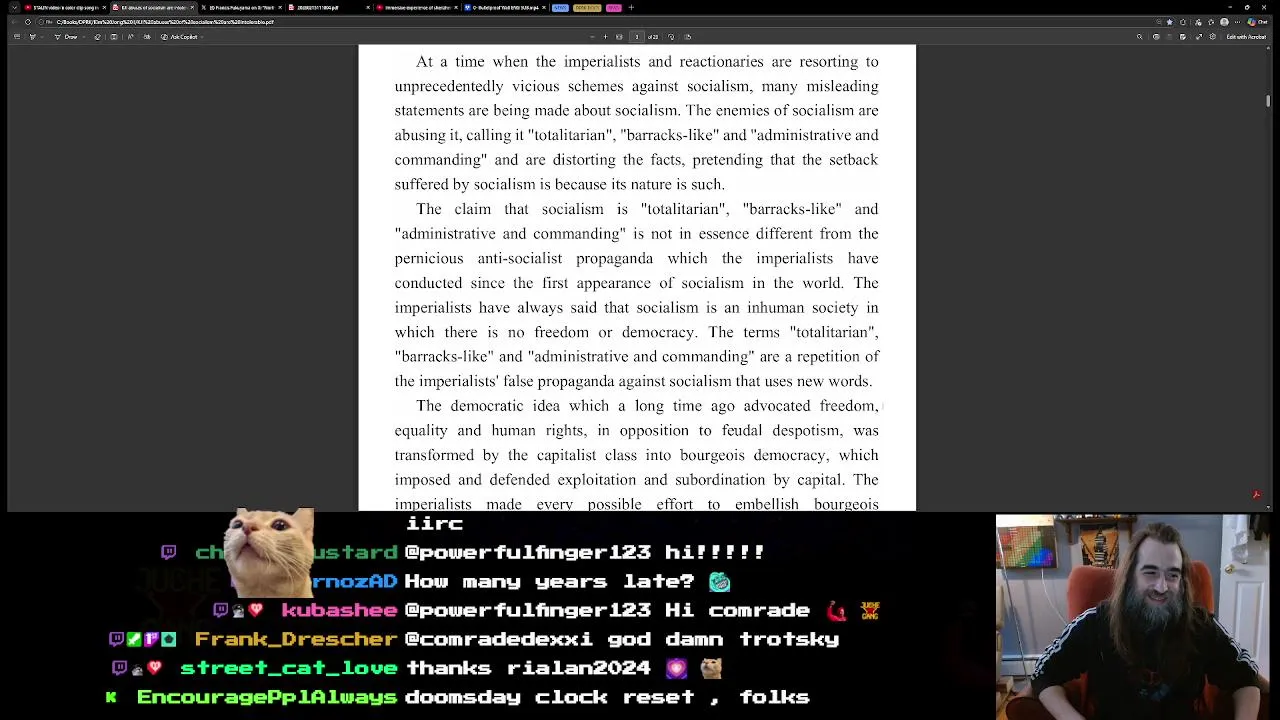Click "doomsday clock reset , folks" chat message
Screen dimensions: 1280x720
[x=607, y=697]
